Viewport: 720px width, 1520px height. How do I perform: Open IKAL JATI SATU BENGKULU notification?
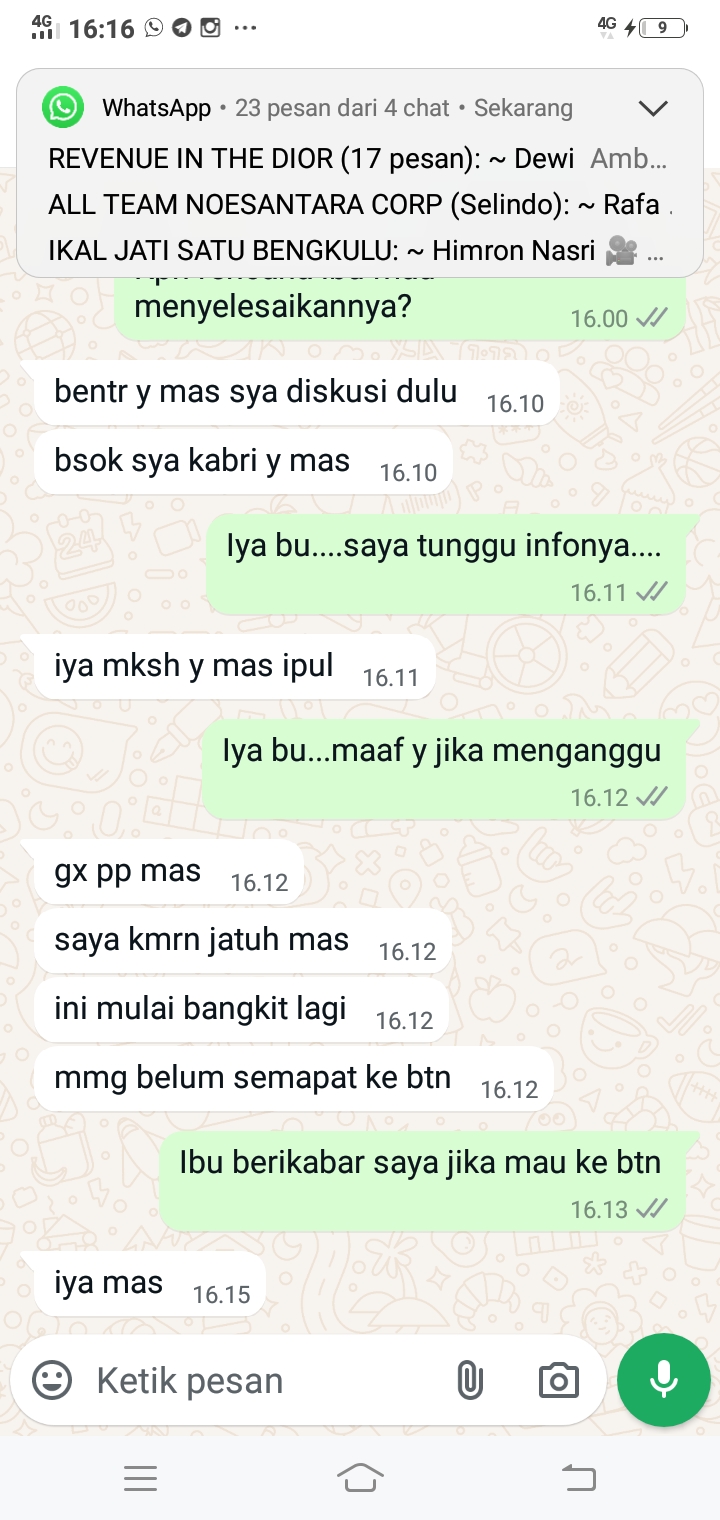(358, 252)
